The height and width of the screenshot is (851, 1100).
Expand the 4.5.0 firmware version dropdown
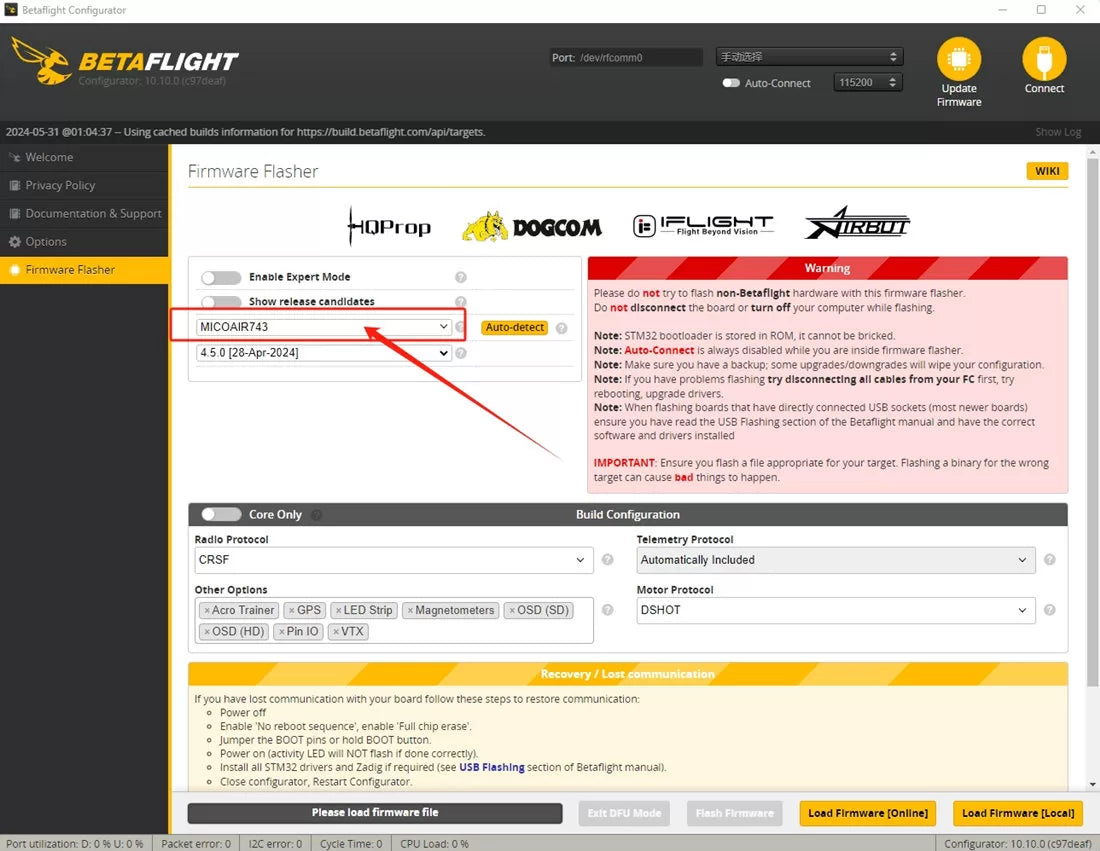tap(324, 353)
